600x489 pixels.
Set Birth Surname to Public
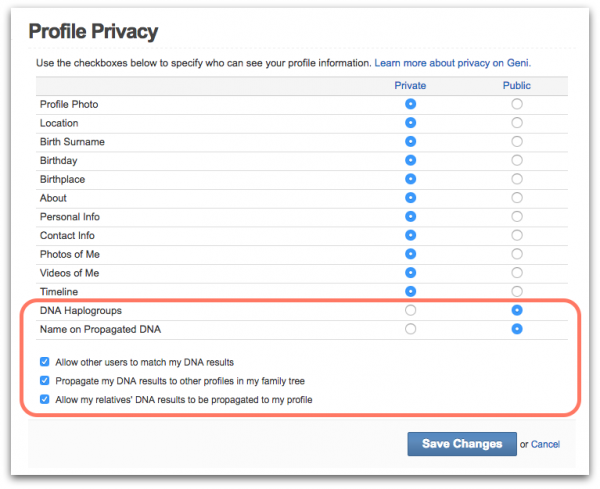click(517, 142)
